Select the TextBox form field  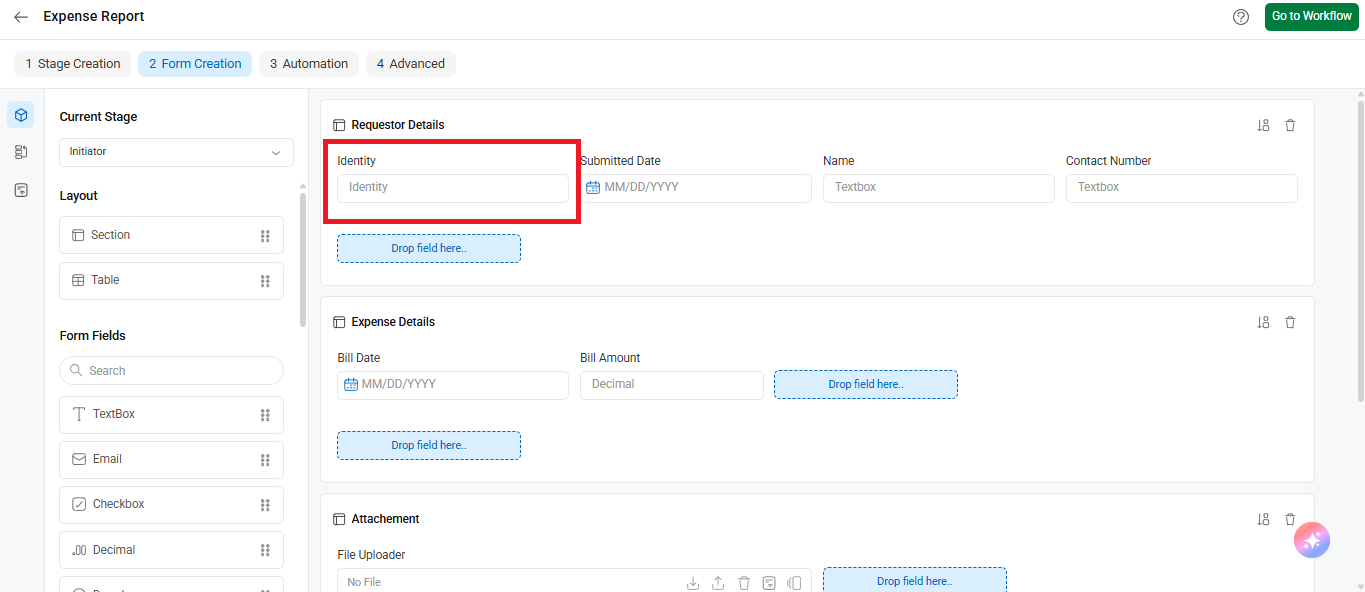point(171,415)
